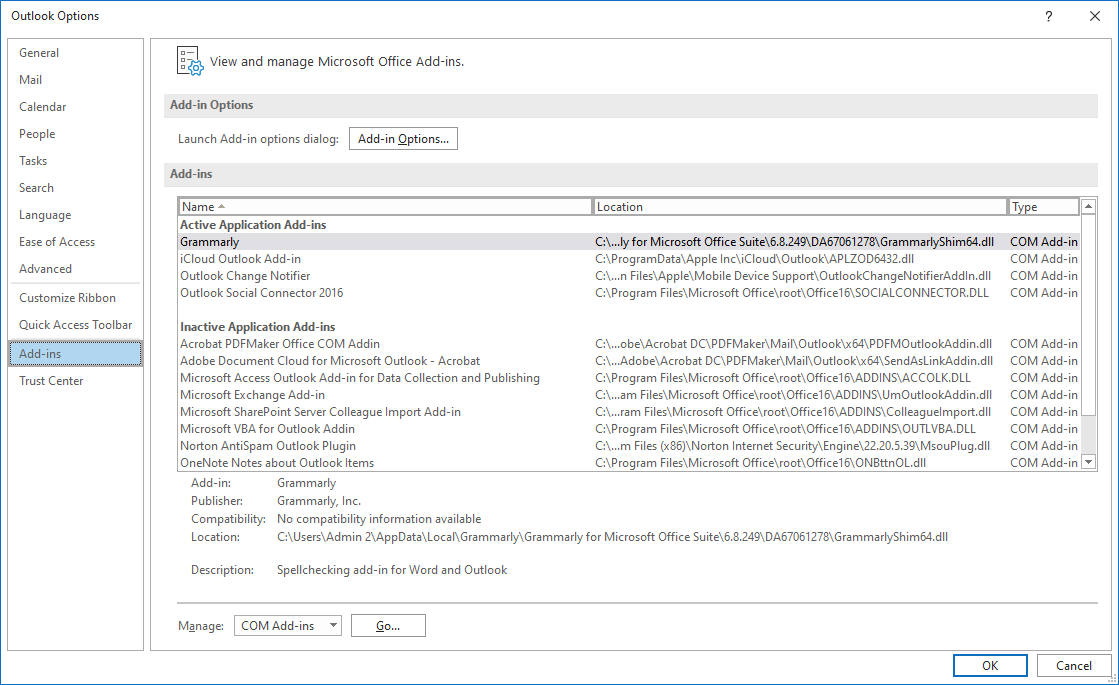
Task: Click the Cancel button
Action: 1073,666
